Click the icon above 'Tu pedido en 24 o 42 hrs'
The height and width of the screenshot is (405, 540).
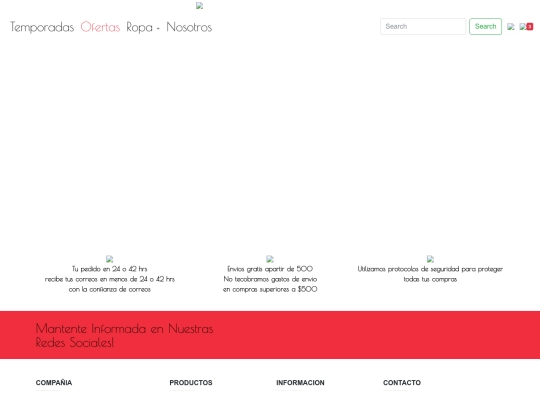click(x=110, y=259)
